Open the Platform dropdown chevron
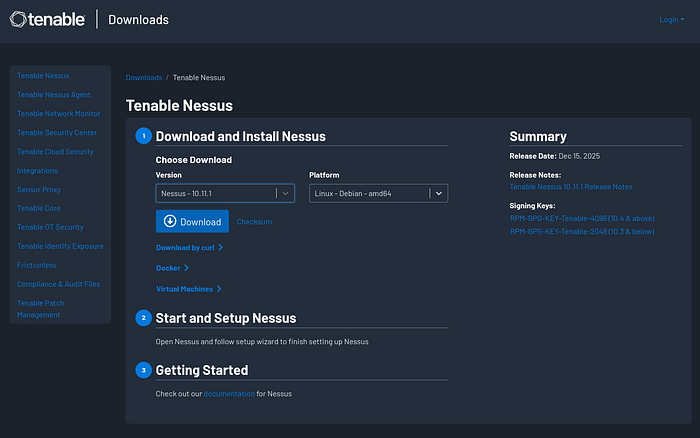The width and height of the screenshot is (700, 438). tap(439, 193)
